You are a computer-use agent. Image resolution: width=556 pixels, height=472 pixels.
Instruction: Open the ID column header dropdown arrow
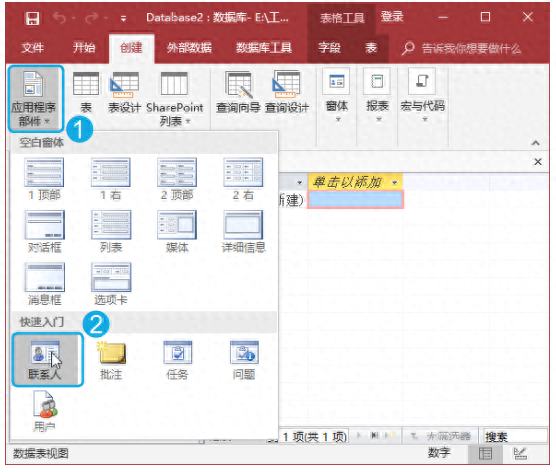300,183
